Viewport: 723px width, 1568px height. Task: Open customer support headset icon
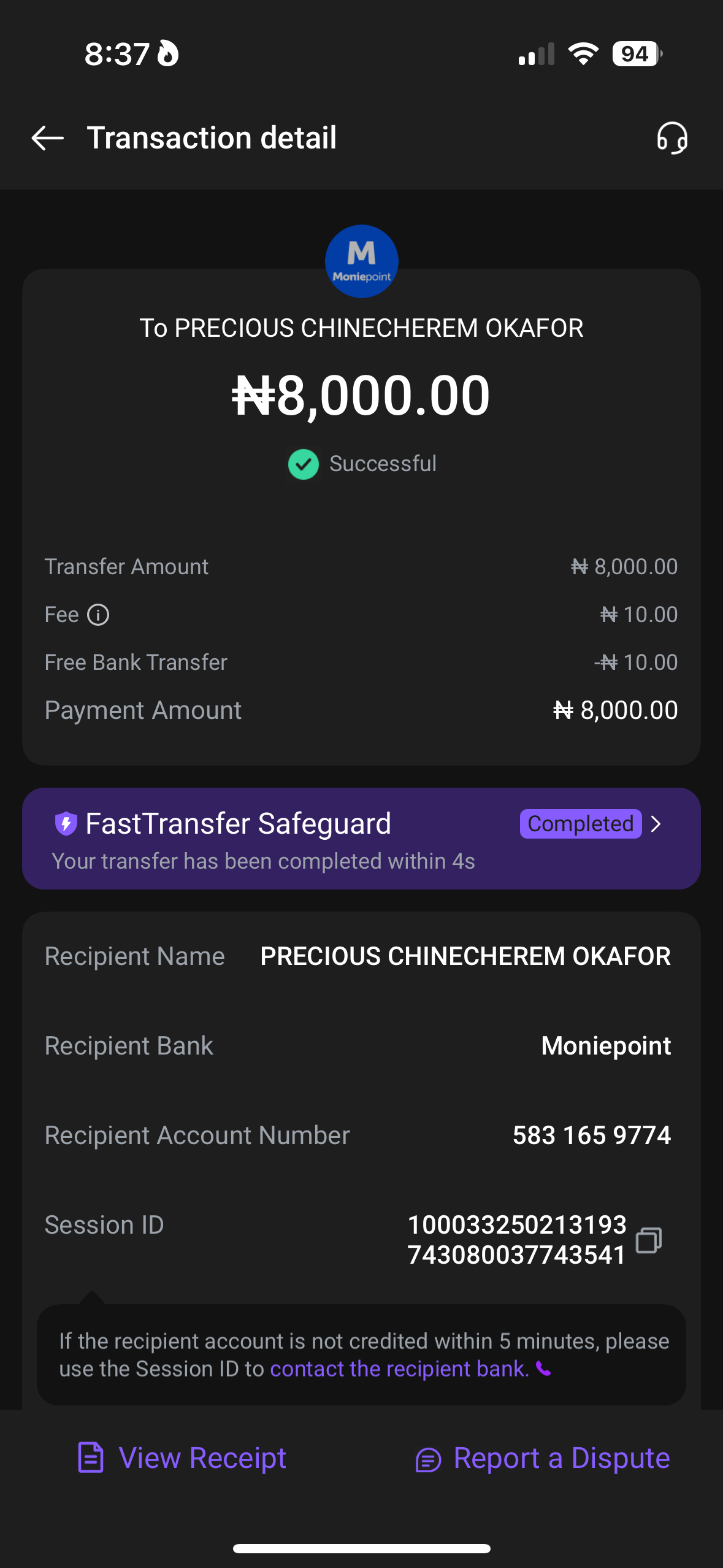pyautogui.click(x=672, y=137)
